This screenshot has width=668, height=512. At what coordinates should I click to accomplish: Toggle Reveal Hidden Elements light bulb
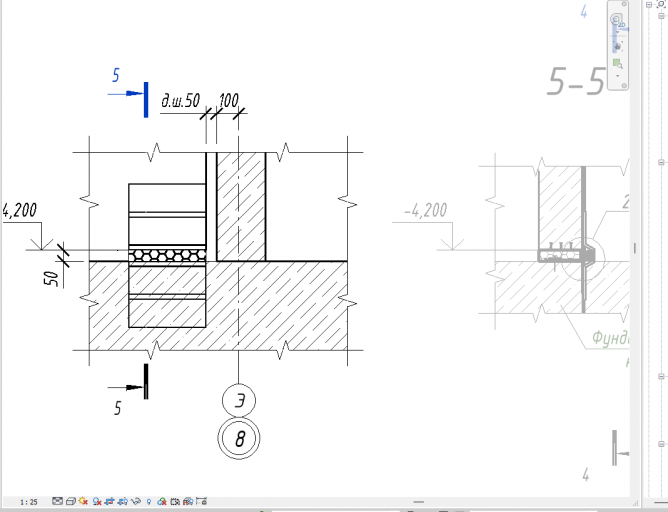(x=149, y=502)
